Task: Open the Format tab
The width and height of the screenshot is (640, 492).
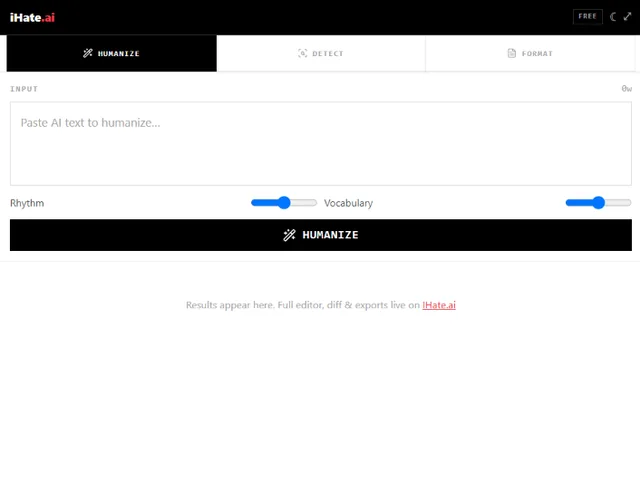Action: (x=530, y=53)
